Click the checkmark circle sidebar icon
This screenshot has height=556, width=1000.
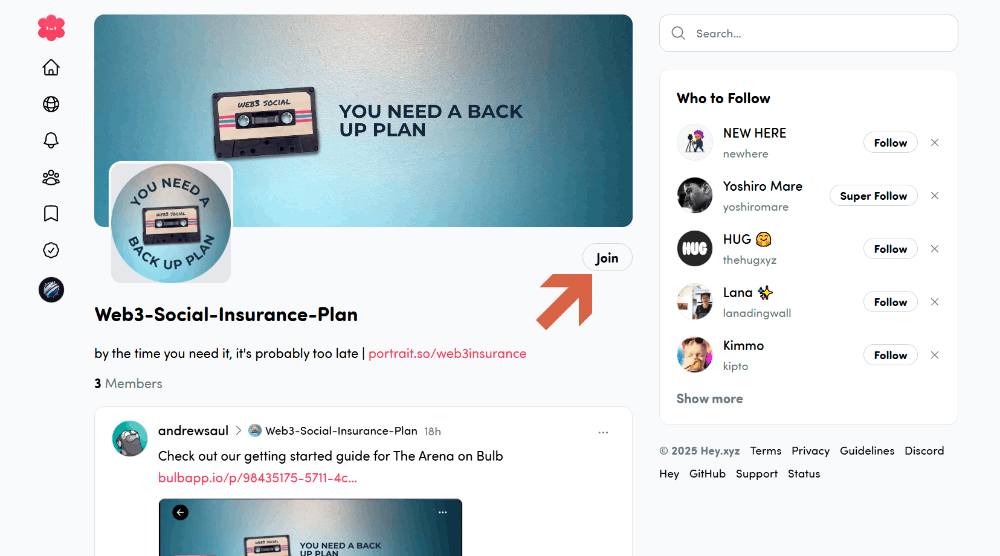pos(51,250)
